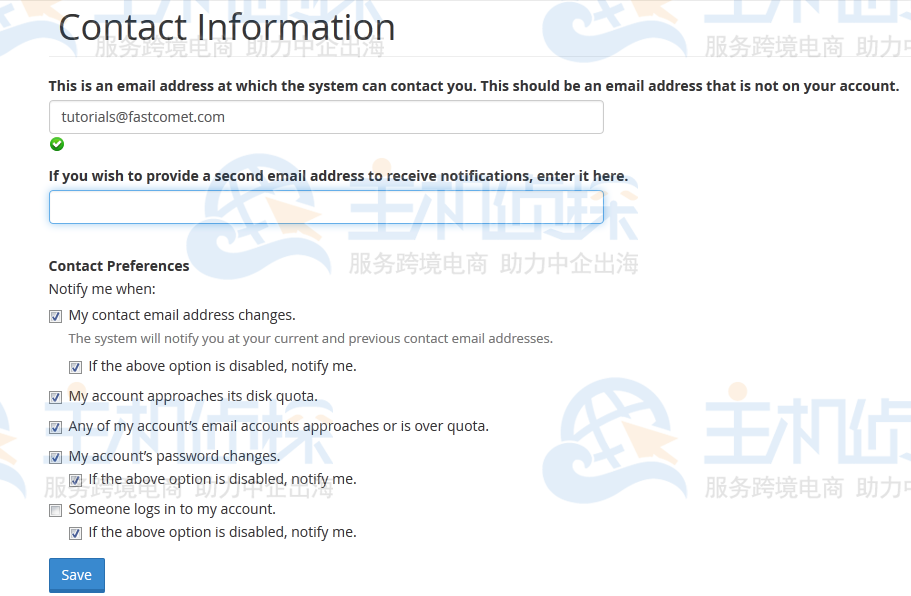Image resolution: width=911 pixels, height=596 pixels.
Task: Click the label about providing a second email address
Action: click(338, 176)
